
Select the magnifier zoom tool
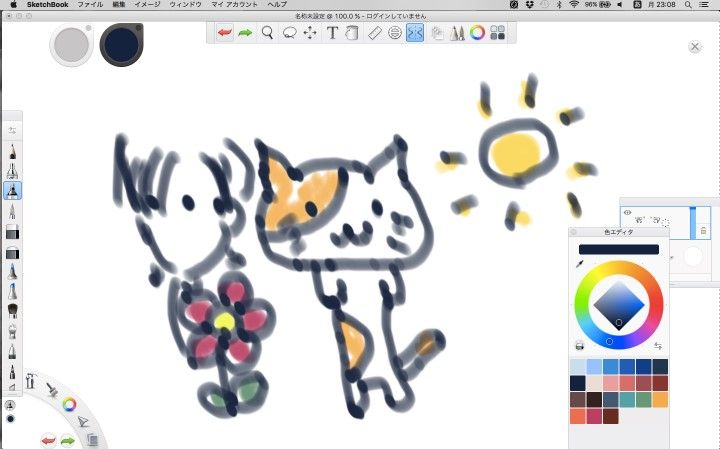point(267,33)
